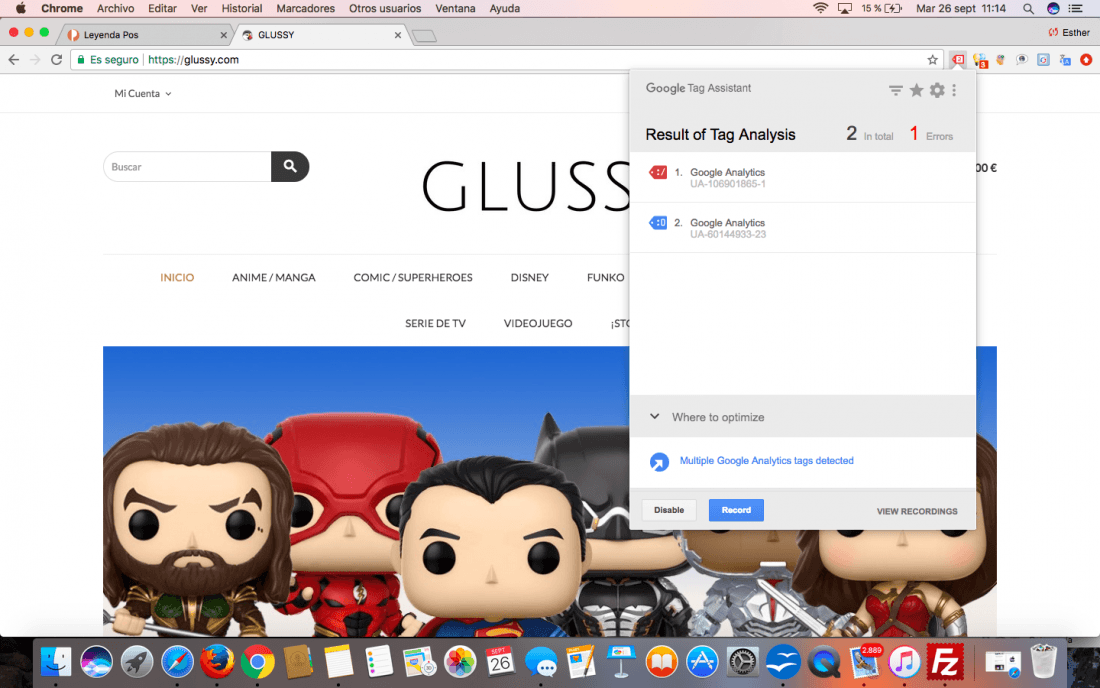Viewport: 1100px width, 688px height.
Task: Open VIEW RECORDINGS
Action: pos(917,511)
